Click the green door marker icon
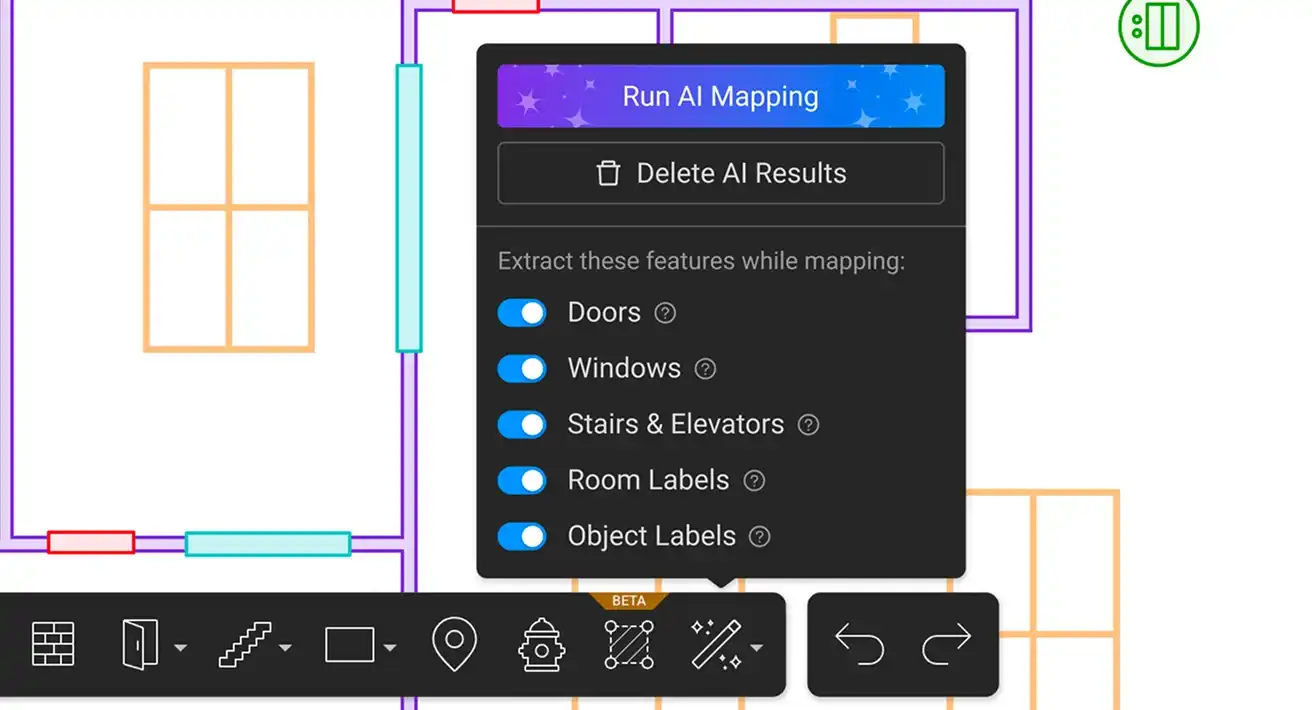The width and height of the screenshot is (1312, 710). [x=1158, y=27]
